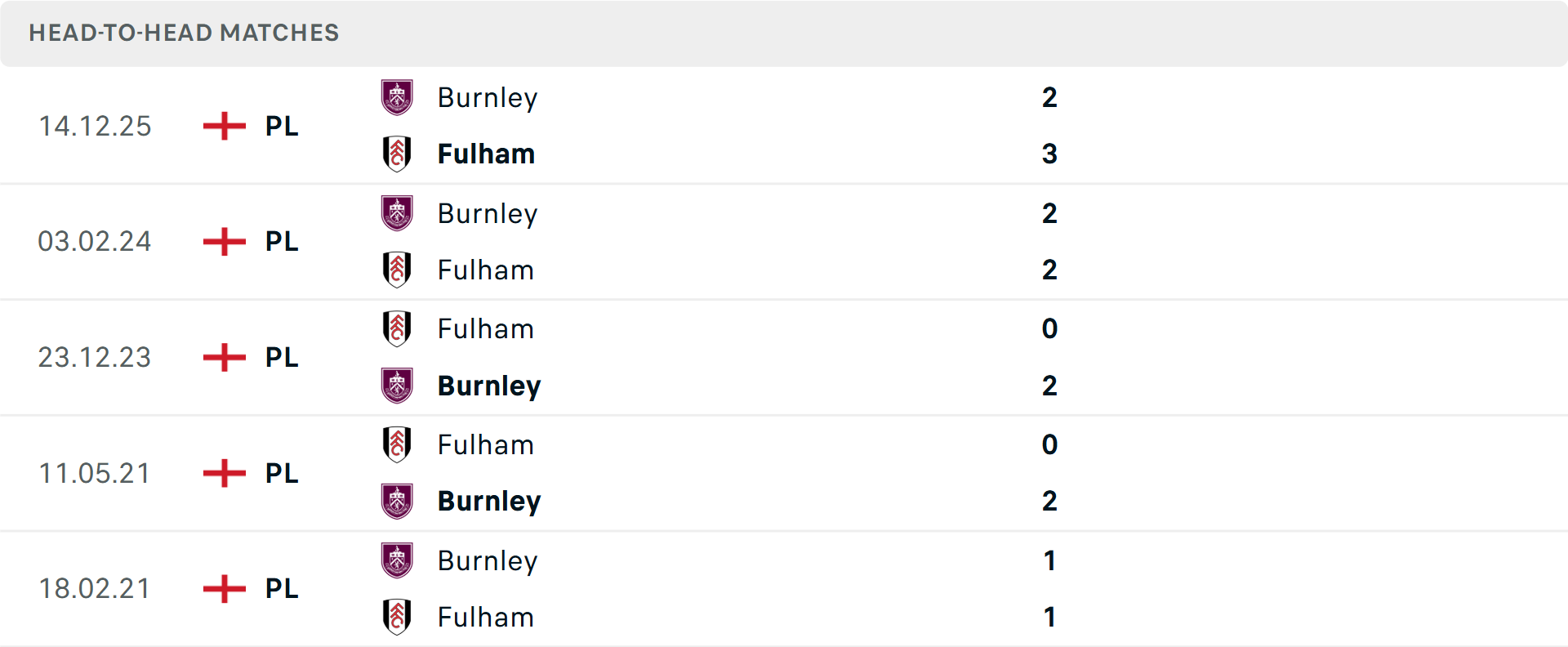Click the England flag next to 14.12.25

pyautogui.click(x=223, y=126)
